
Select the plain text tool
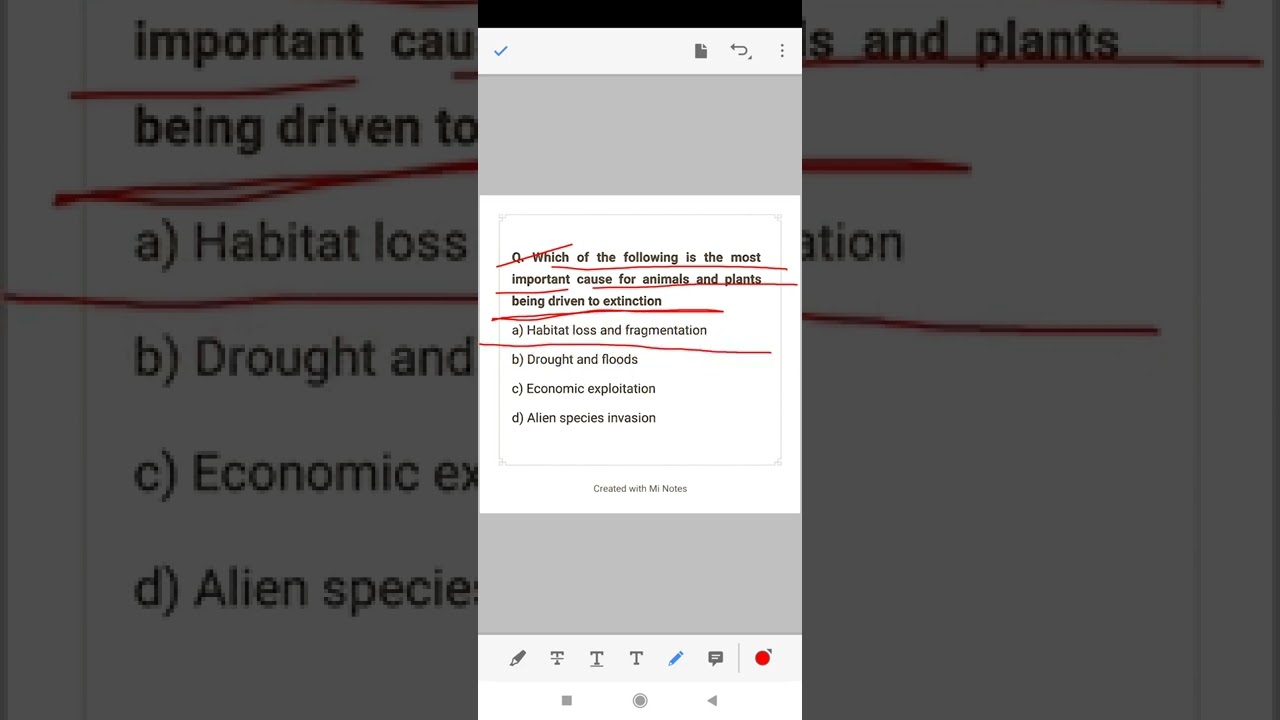pos(636,658)
